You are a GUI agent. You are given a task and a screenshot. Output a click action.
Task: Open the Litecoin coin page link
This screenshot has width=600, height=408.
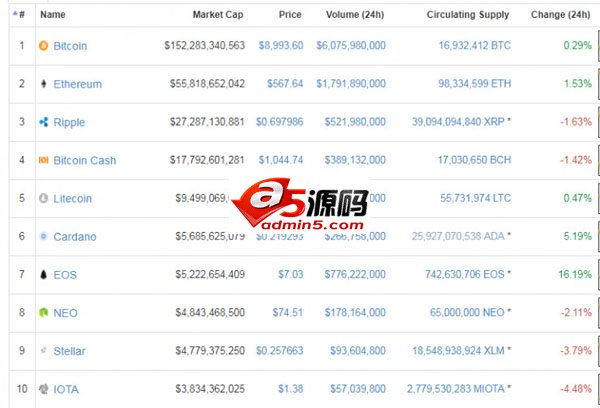(73, 199)
